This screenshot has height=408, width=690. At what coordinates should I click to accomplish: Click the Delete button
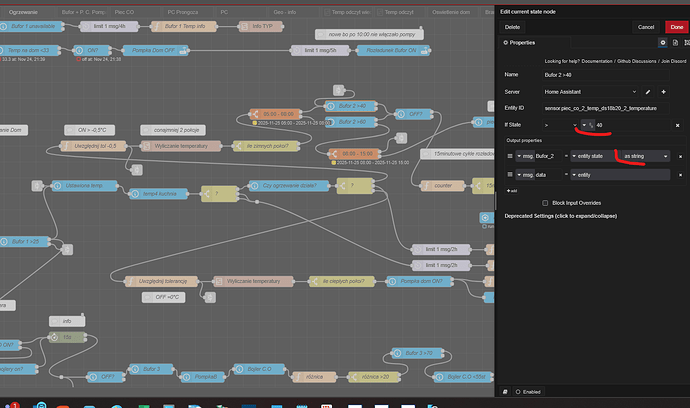(512, 27)
